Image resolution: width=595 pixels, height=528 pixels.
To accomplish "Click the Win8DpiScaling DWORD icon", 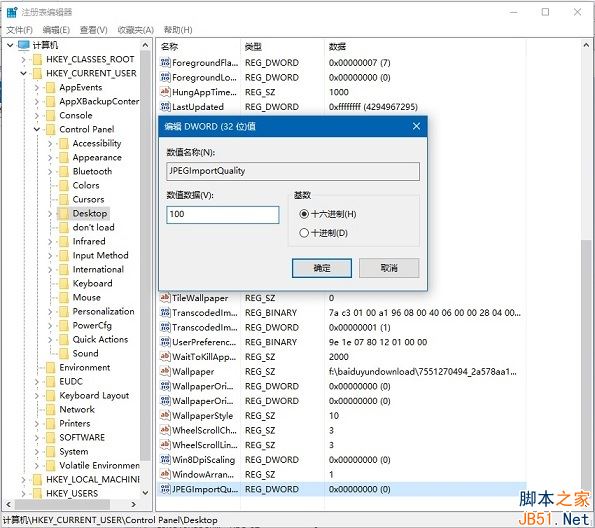I will [x=165, y=459].
